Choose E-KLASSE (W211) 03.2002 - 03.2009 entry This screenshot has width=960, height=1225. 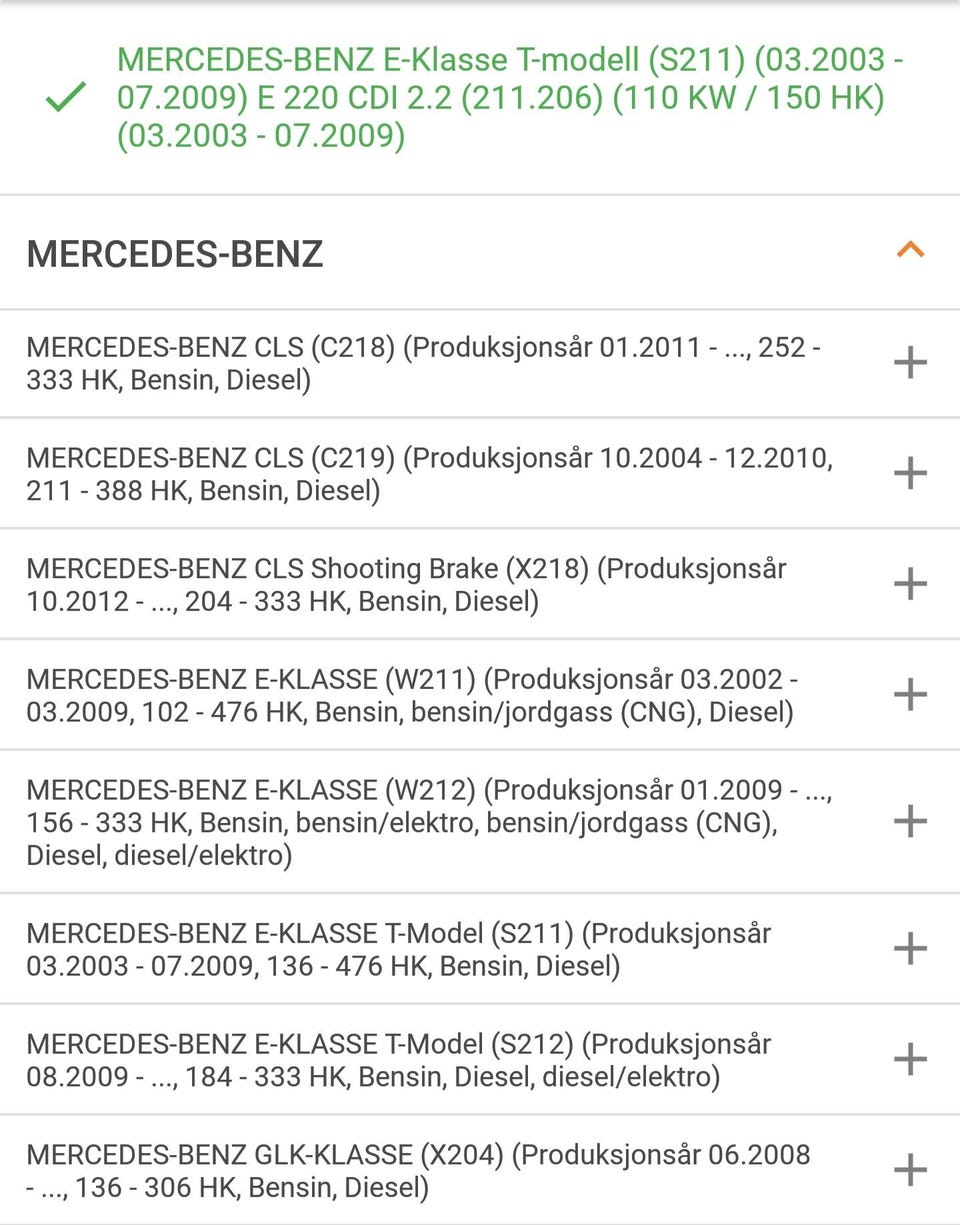pos(412,695)
